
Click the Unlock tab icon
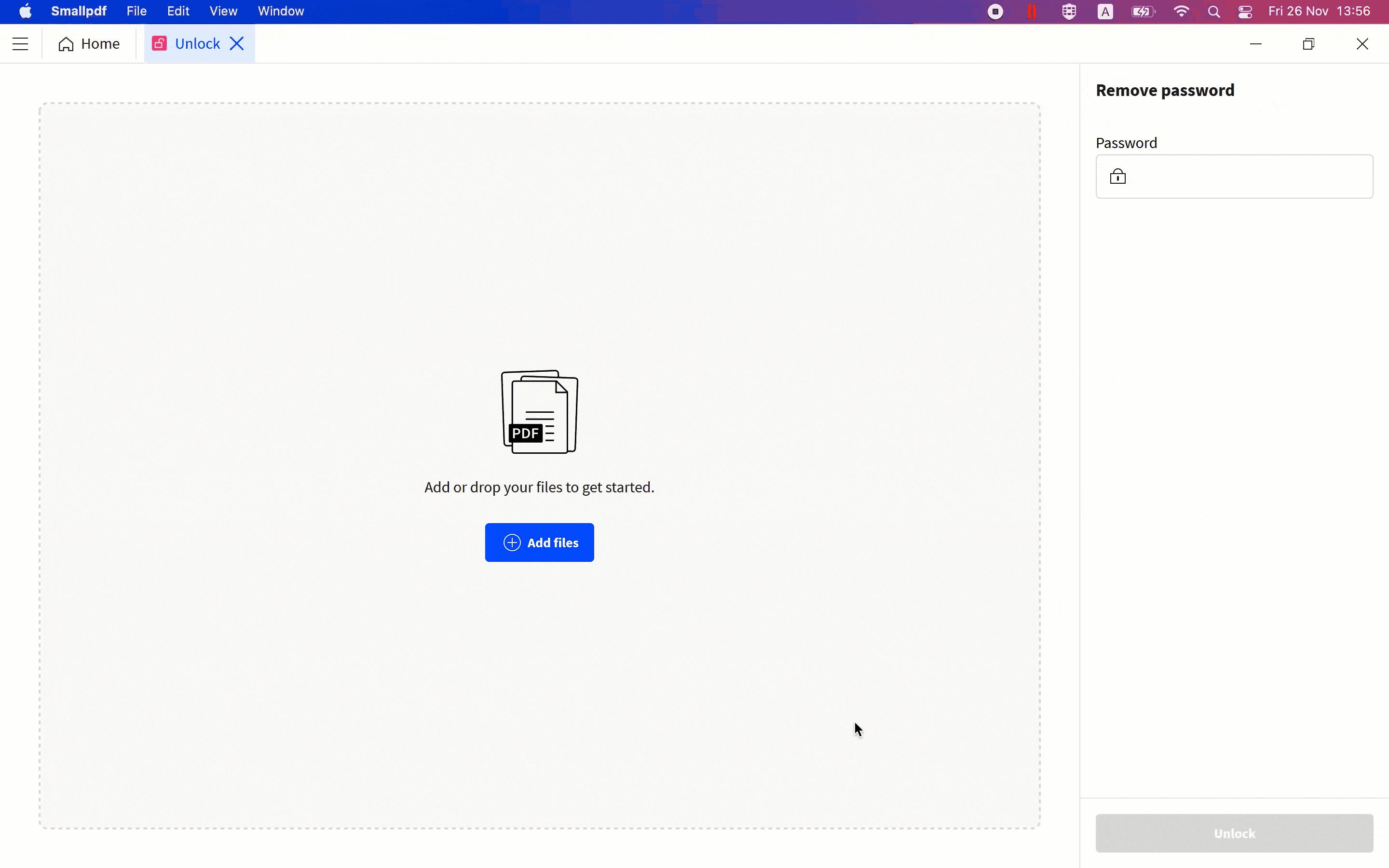pyautogui.click(x=159, y=43)
